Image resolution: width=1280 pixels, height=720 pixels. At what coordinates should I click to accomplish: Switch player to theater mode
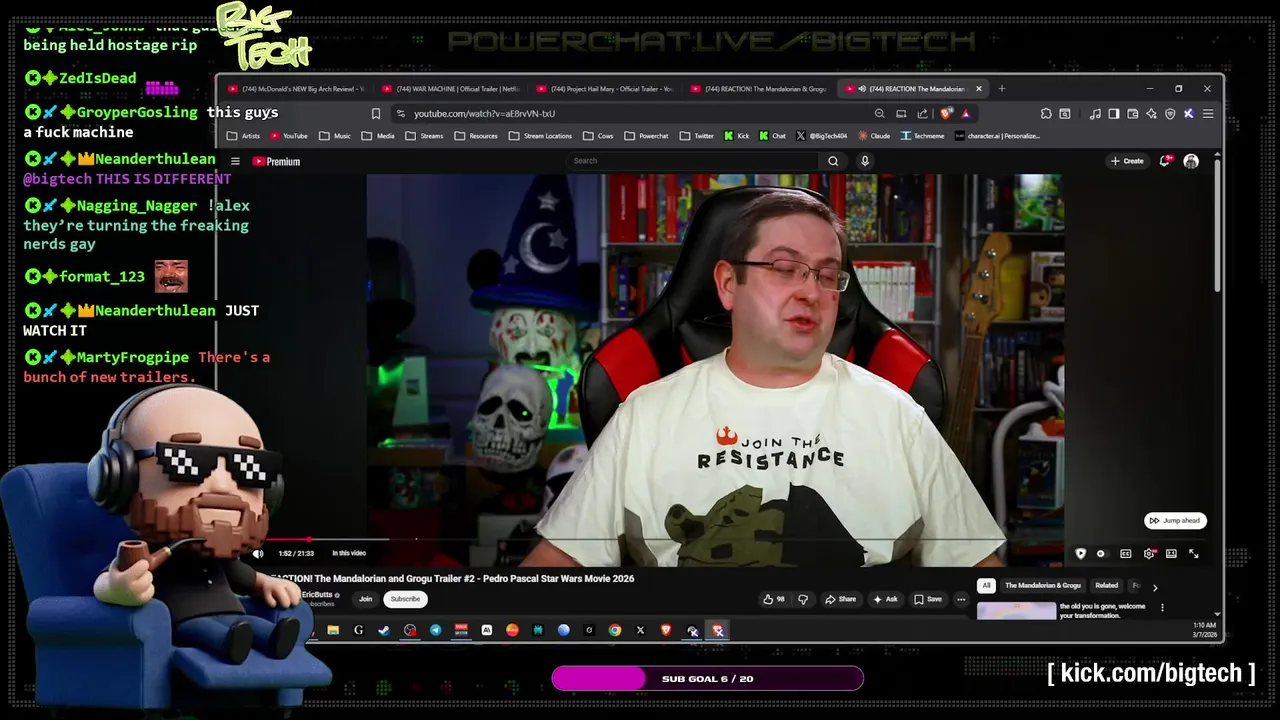[x=1171, y=553]
